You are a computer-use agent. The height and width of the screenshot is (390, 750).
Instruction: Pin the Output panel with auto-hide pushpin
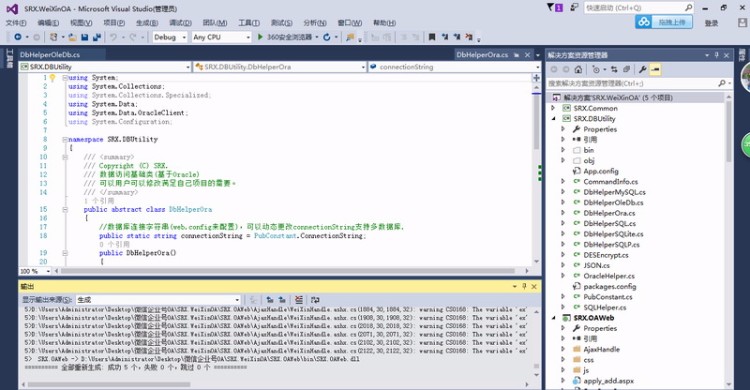(524, 286)
